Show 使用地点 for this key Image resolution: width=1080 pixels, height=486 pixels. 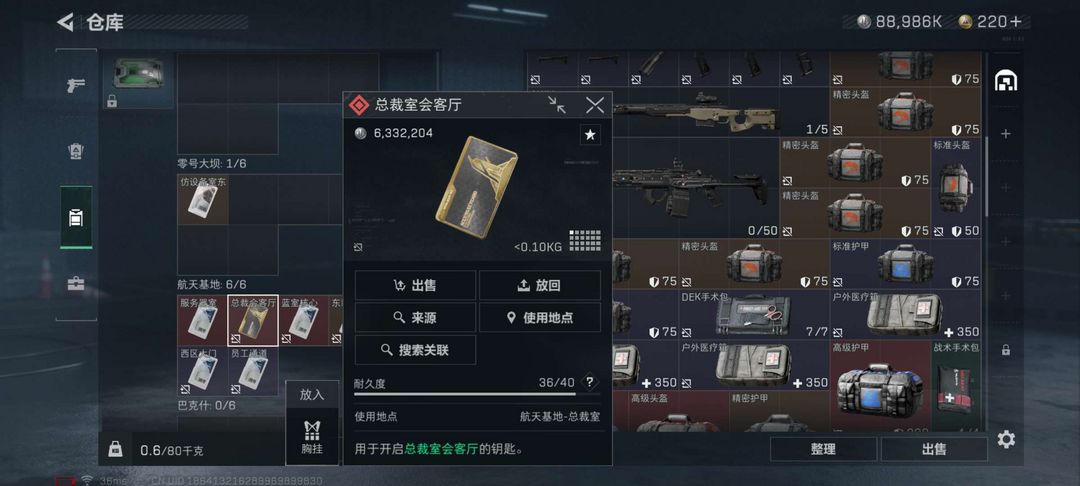(539, 317)
